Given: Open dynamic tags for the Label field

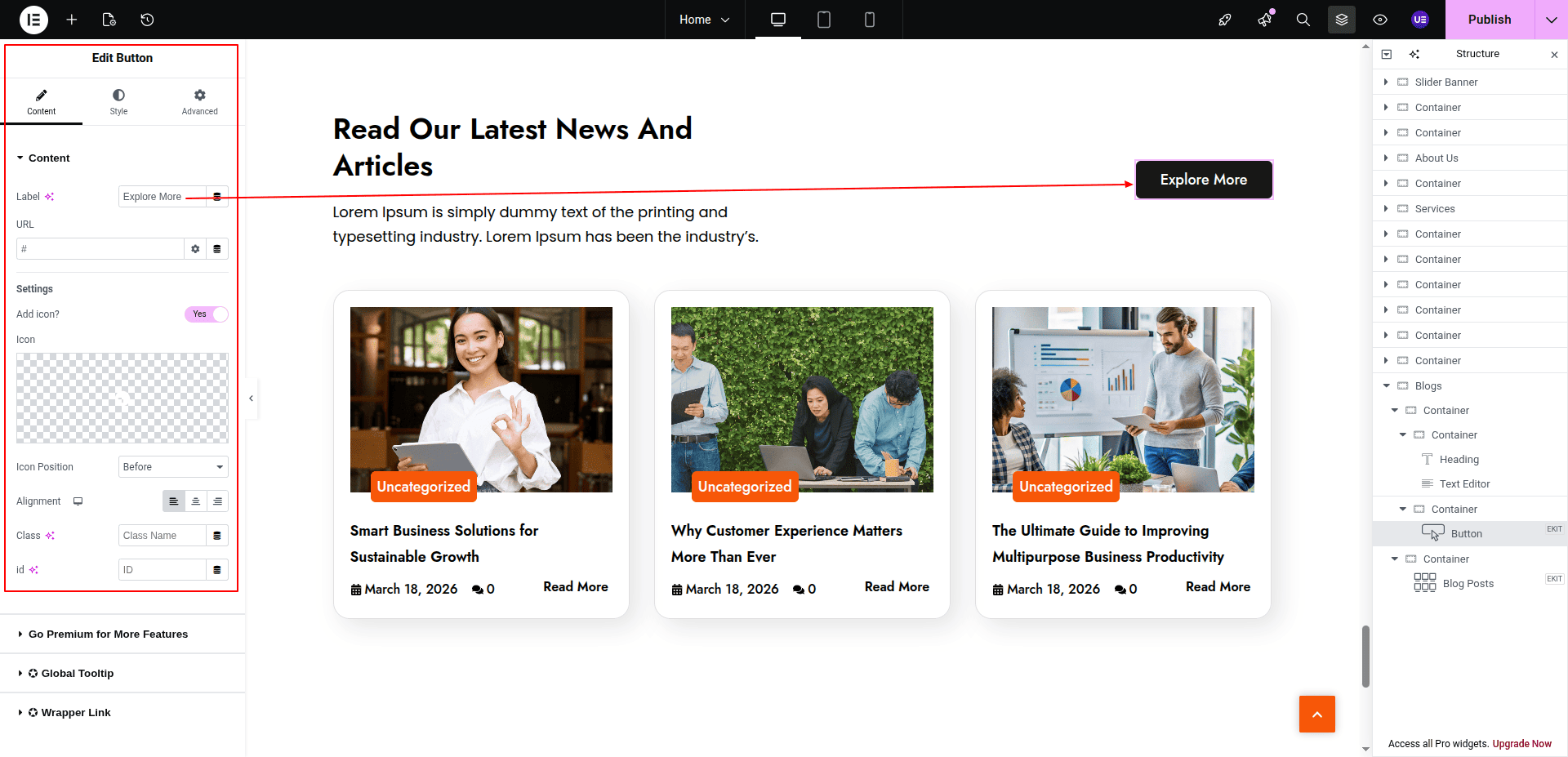Looking at the screenshot, I should click(217, 197).
